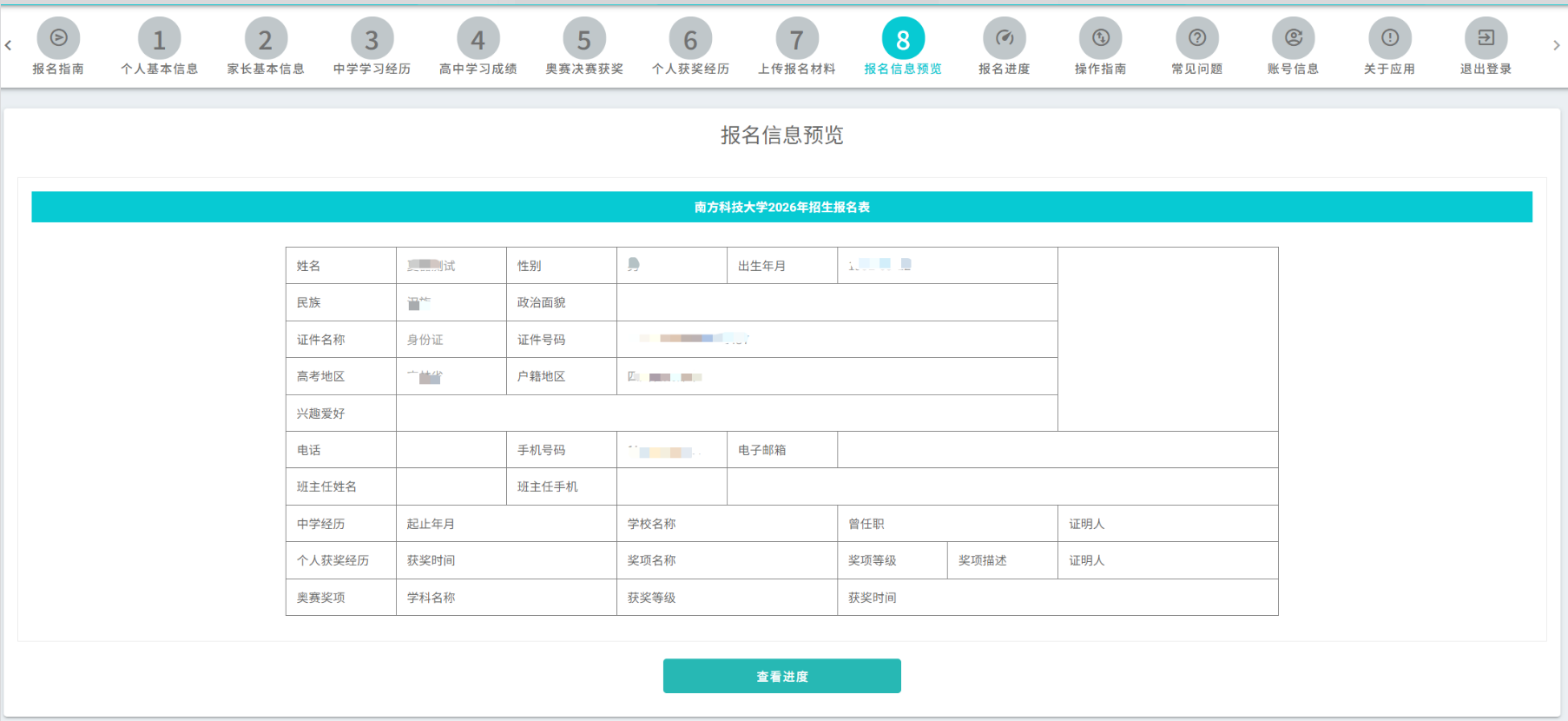Go to step 5 奥赛决赛获奖
The height and width of the screenshot is (721, 1568).
pyautogui.click(x=584, y=39)
